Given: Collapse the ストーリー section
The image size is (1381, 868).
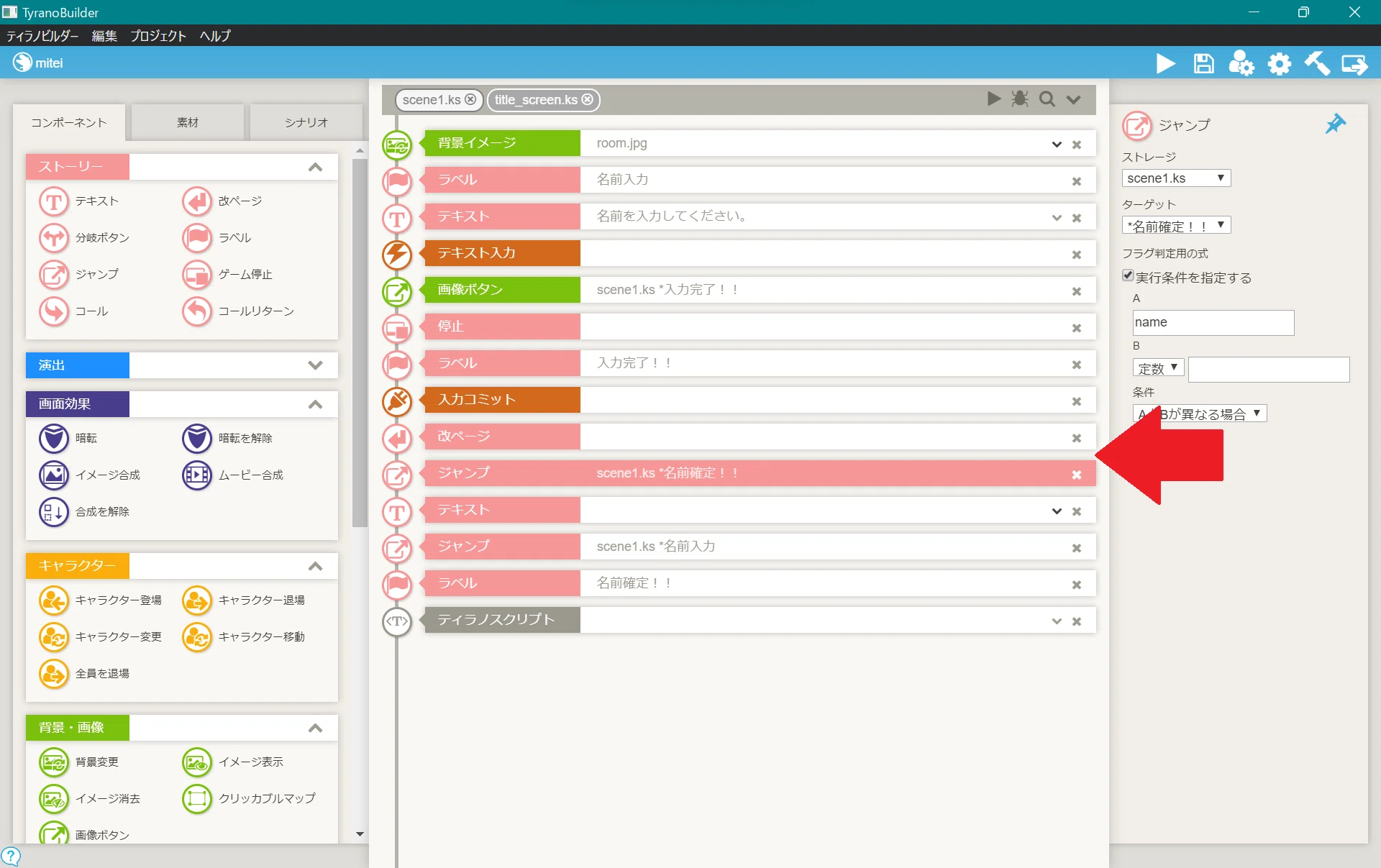Looking at the screenshot, I should coord(314,168).
